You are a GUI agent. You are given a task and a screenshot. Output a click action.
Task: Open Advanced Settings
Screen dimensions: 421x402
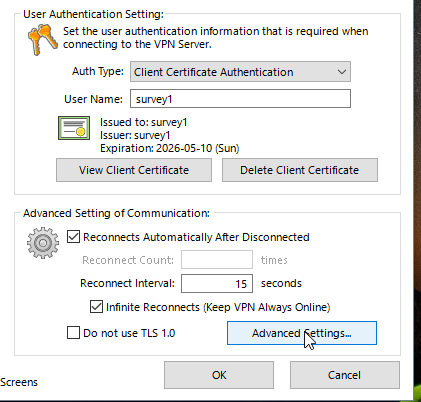[302, 333]
